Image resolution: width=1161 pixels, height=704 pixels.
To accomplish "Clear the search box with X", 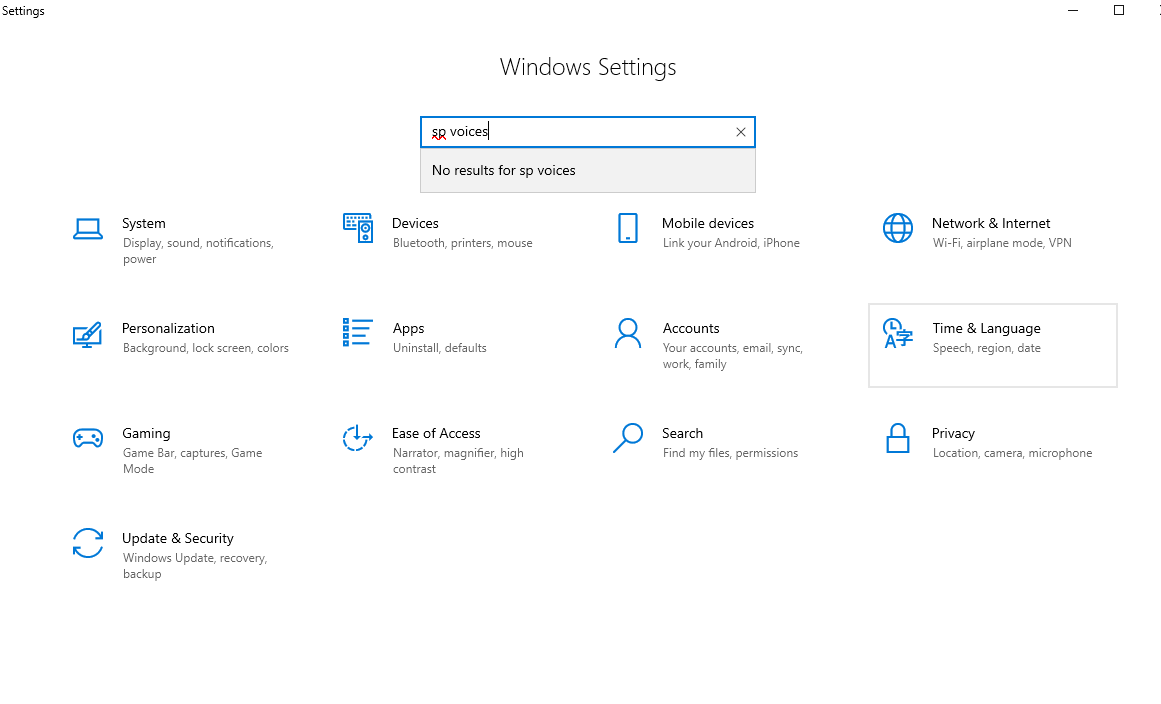I will 740,132.
